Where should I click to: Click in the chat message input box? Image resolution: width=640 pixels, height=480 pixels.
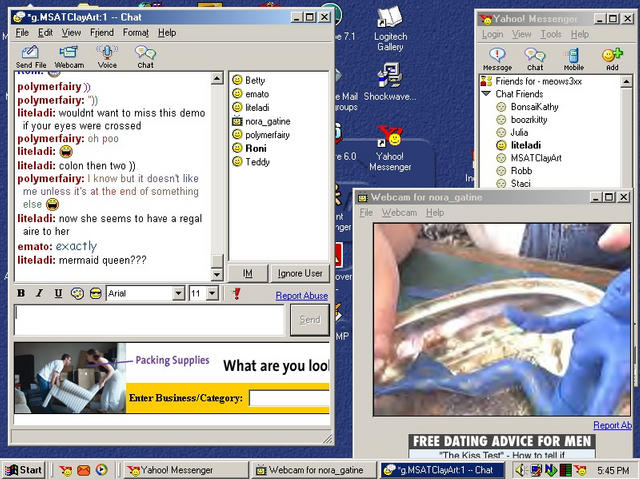coord(149,320)
